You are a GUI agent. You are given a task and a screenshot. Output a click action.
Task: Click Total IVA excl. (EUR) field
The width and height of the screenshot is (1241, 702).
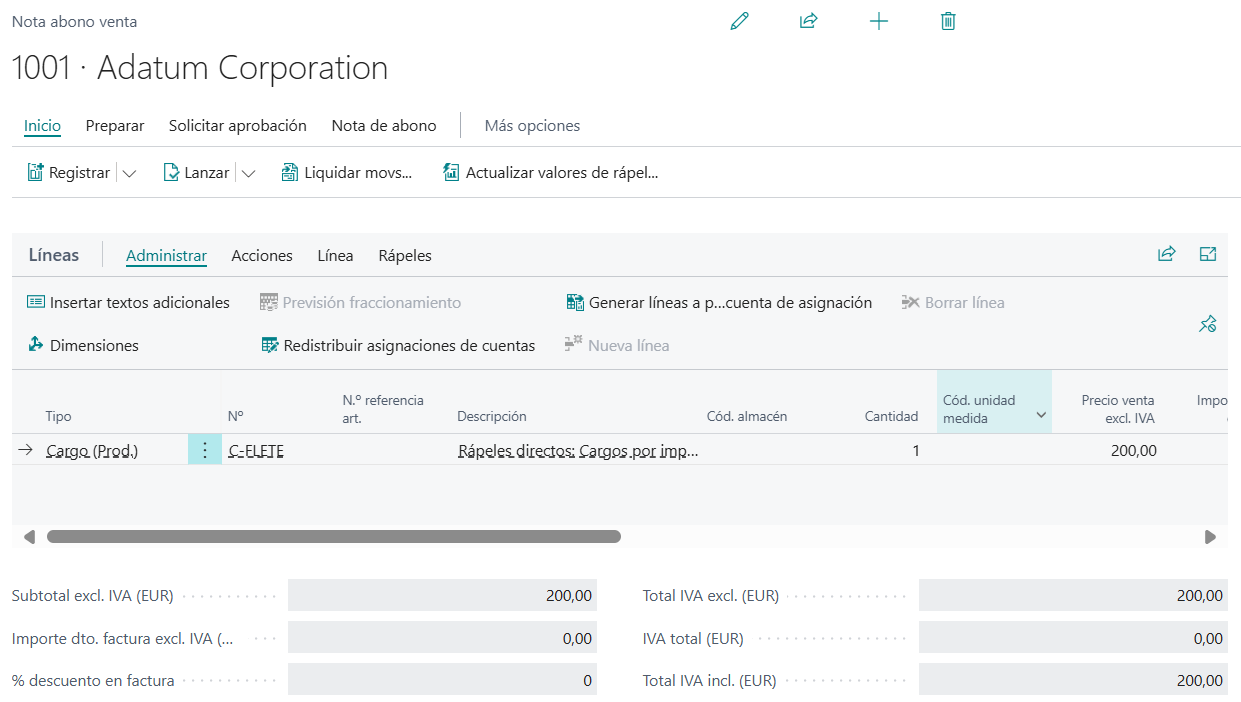1073,595
